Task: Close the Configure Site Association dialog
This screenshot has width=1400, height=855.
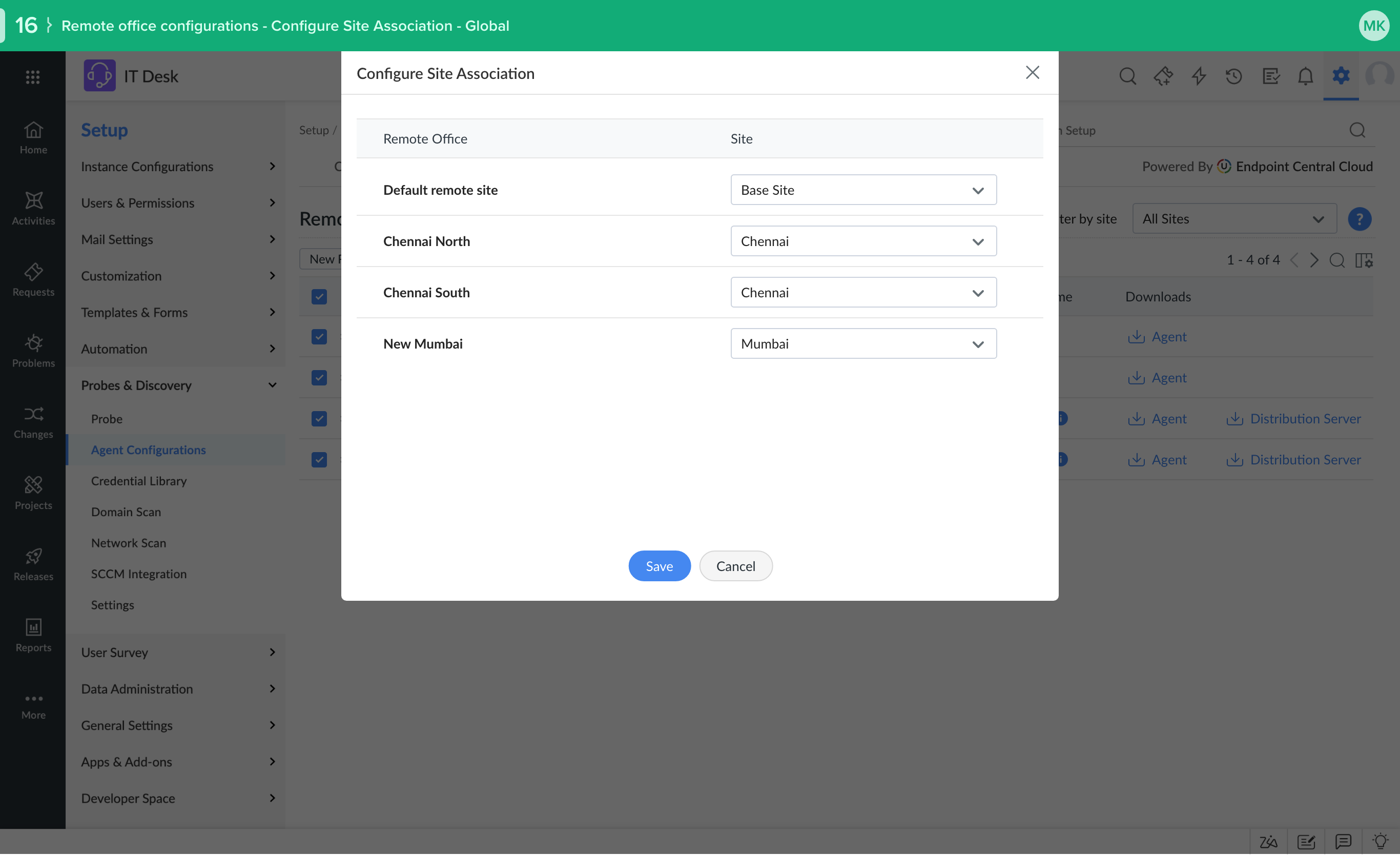Action: pyautogui.click(x=1032, y=73)
